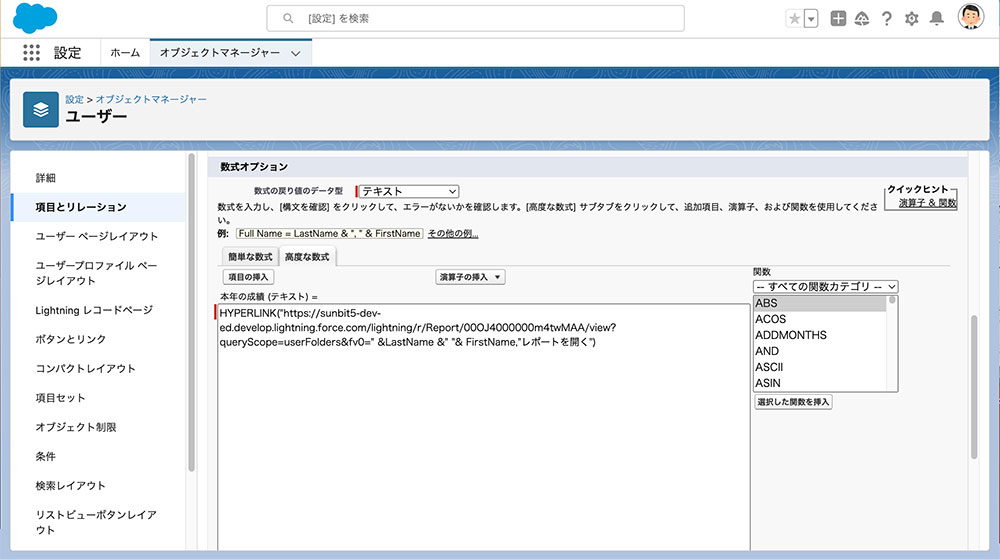
Task: Open the formula return data type dropdown
Action: (408, 191)
